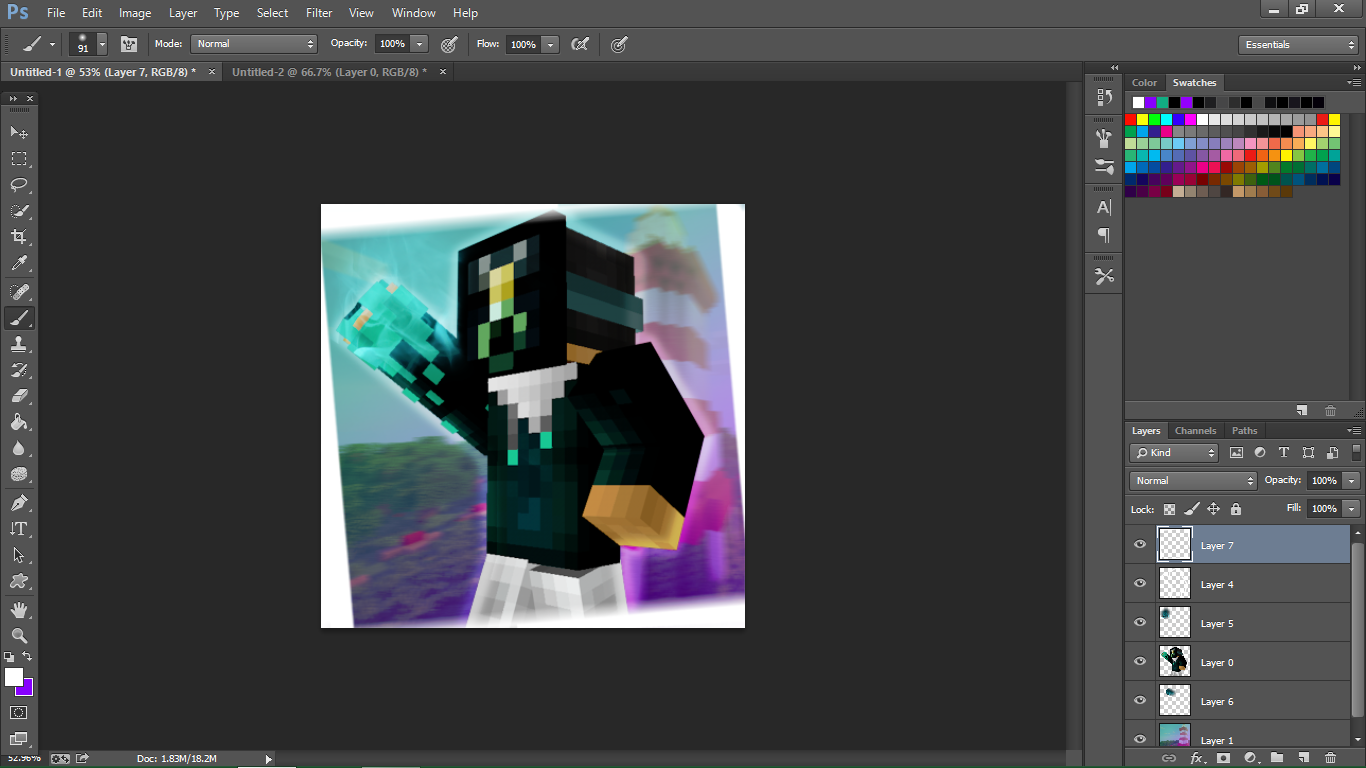Open the layer blend mode dropdown
Screen dimensions: 1366x768
tap(1193, 481)
